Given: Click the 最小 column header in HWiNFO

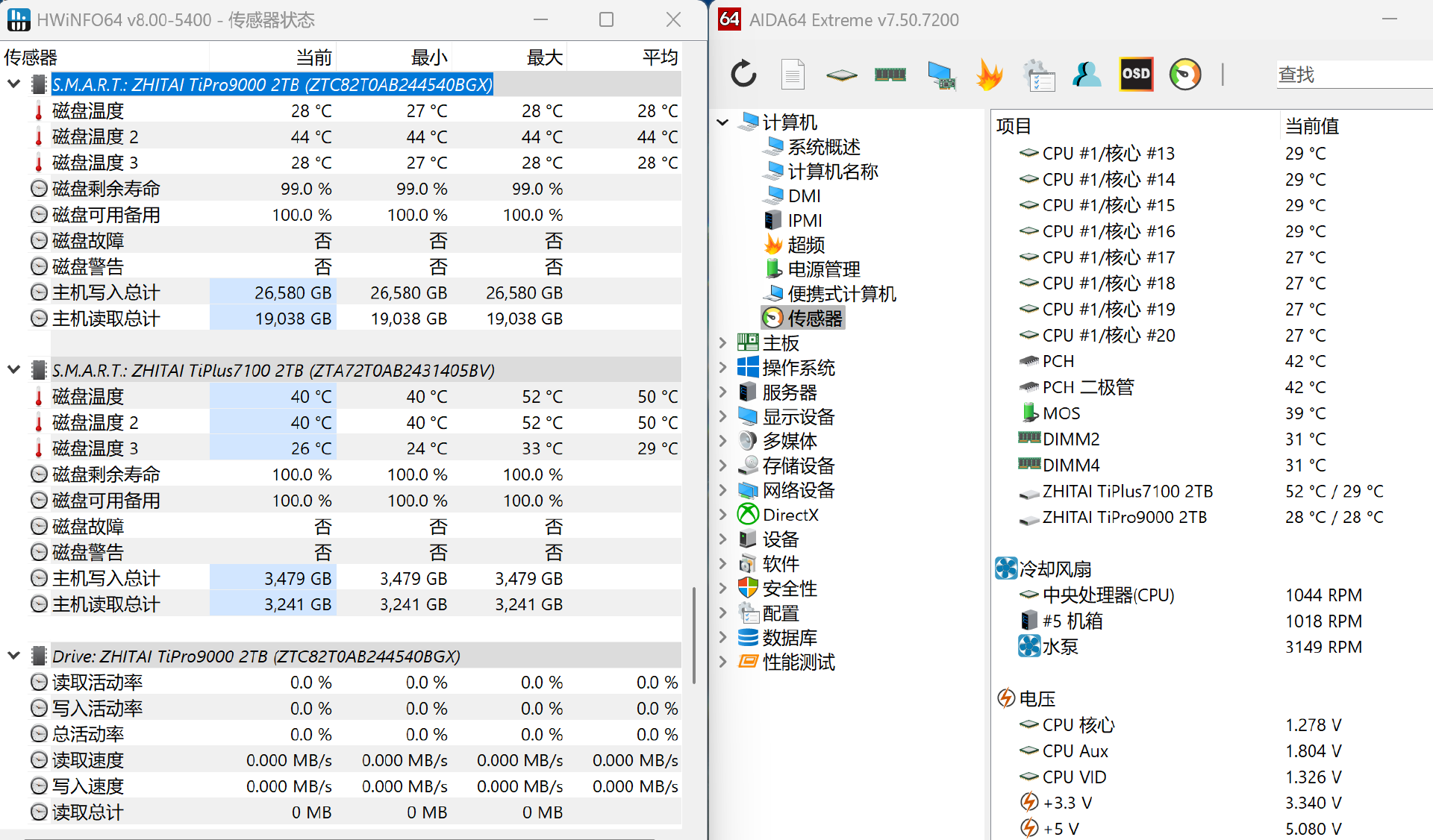Looking at the screenshot, I should pyautogui.click(x=429, y=57).
